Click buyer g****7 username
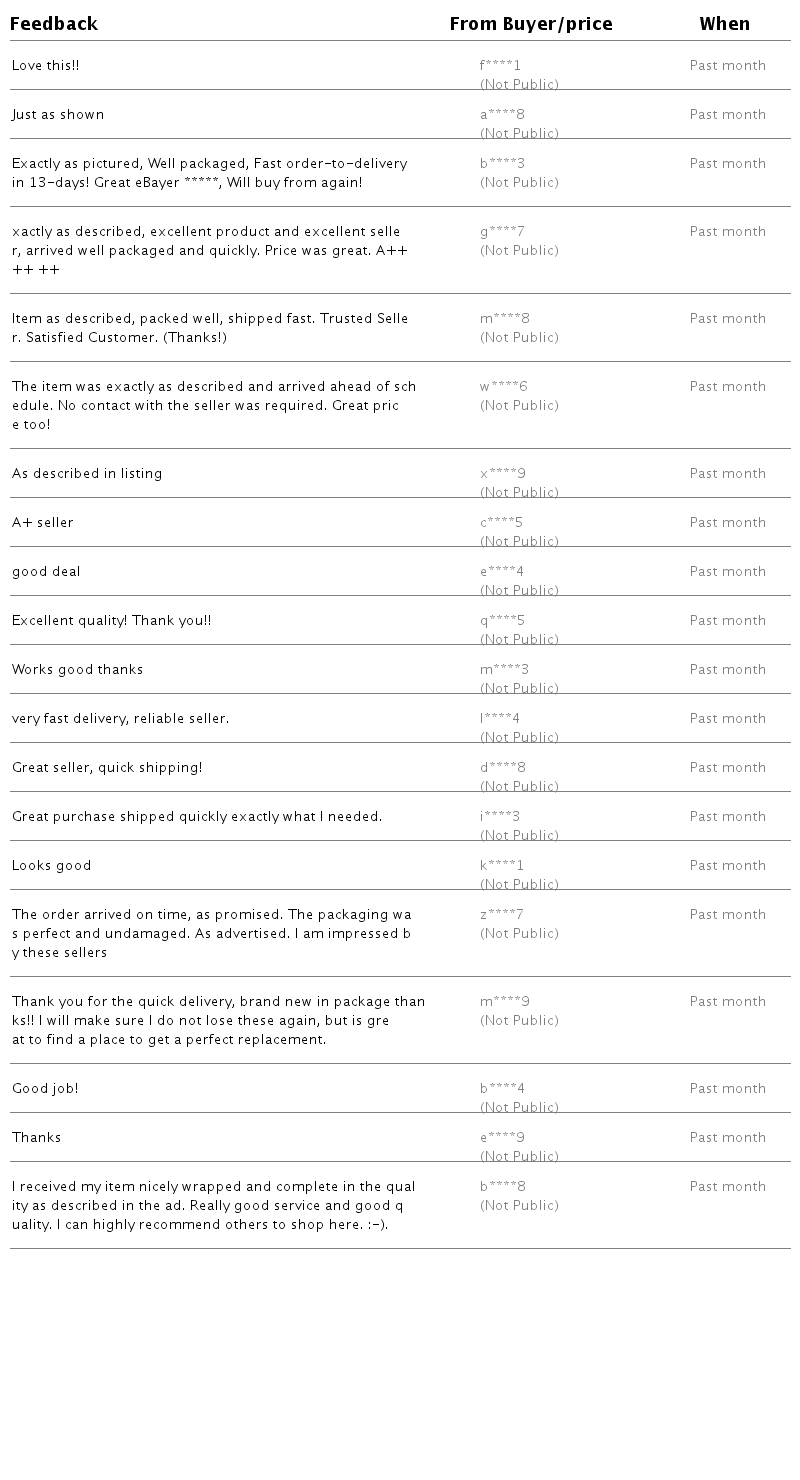This screenshot has height=1480, width=800. pyautogui.click(x=502, y=232)
